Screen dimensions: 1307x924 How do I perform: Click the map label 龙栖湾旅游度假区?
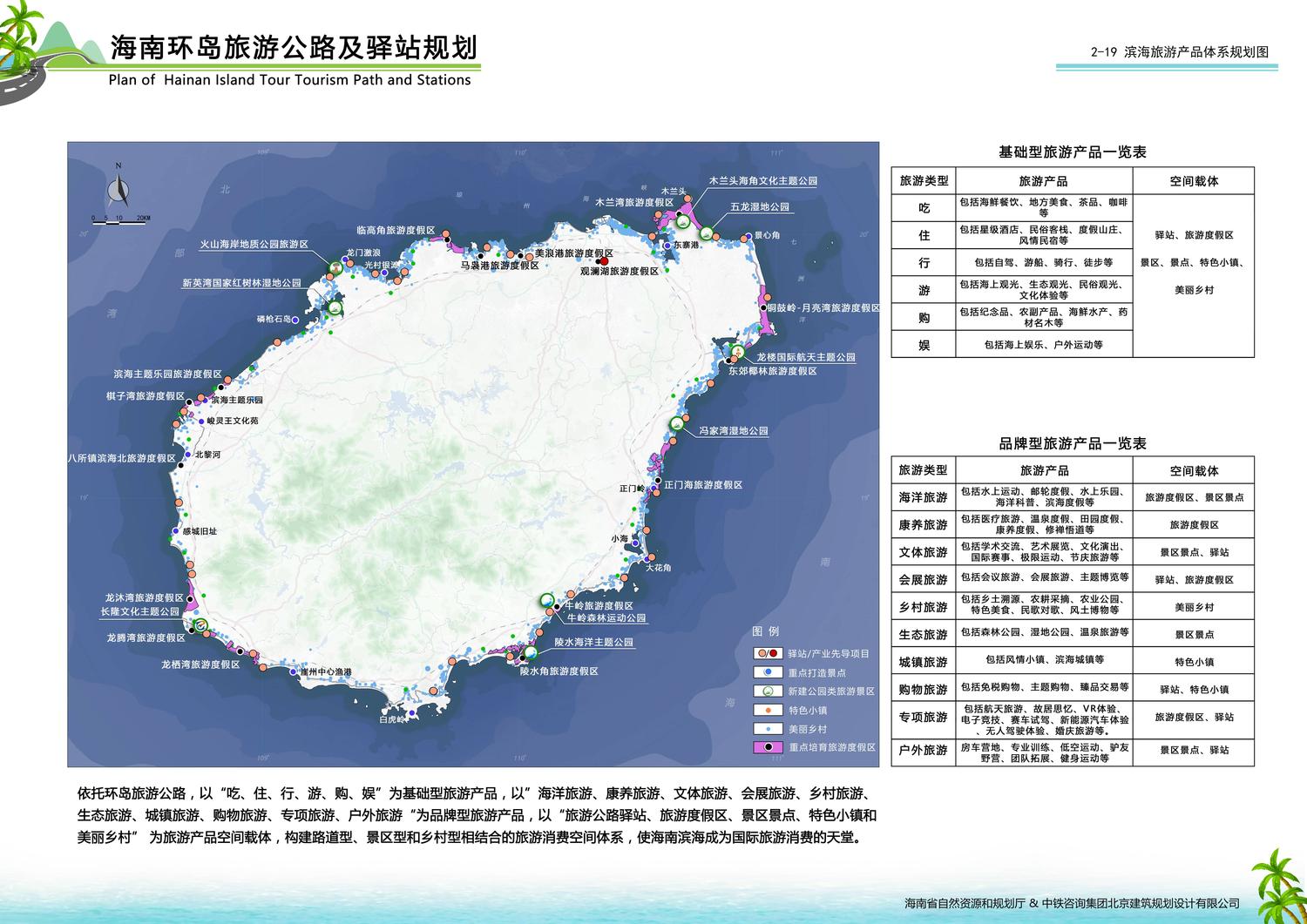[200, 664]
